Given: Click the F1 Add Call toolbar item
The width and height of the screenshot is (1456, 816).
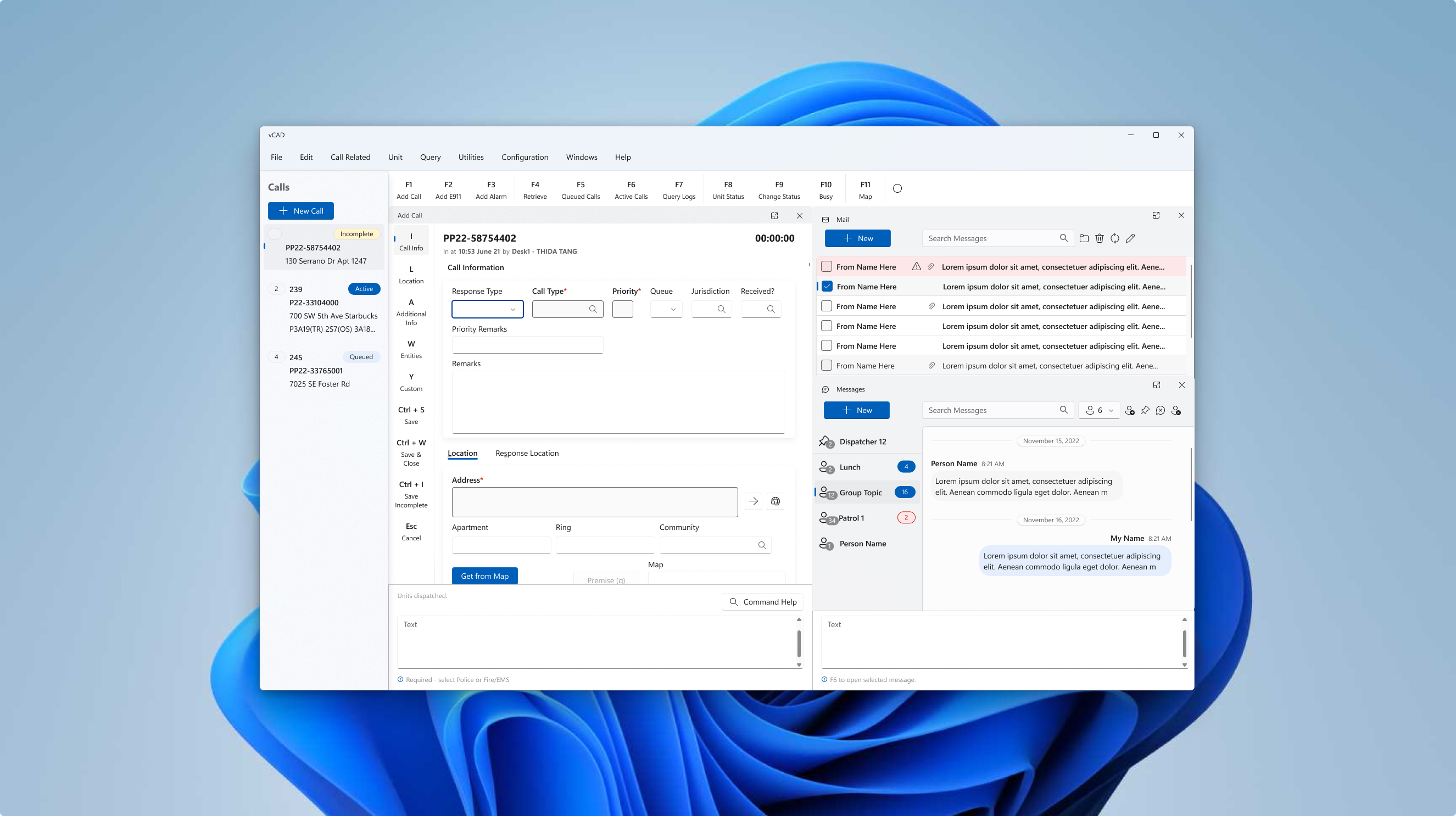Looking at the screenshot, I should coord(409,190).
